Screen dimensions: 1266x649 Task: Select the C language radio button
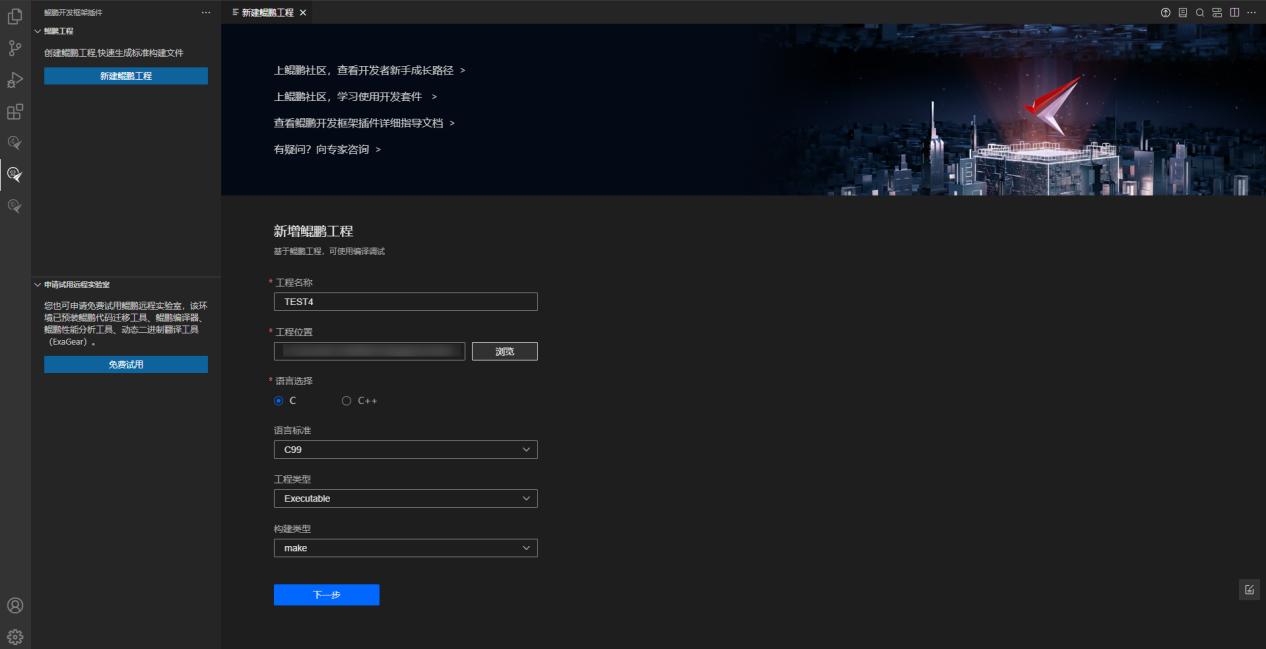(x=279, y=400)
